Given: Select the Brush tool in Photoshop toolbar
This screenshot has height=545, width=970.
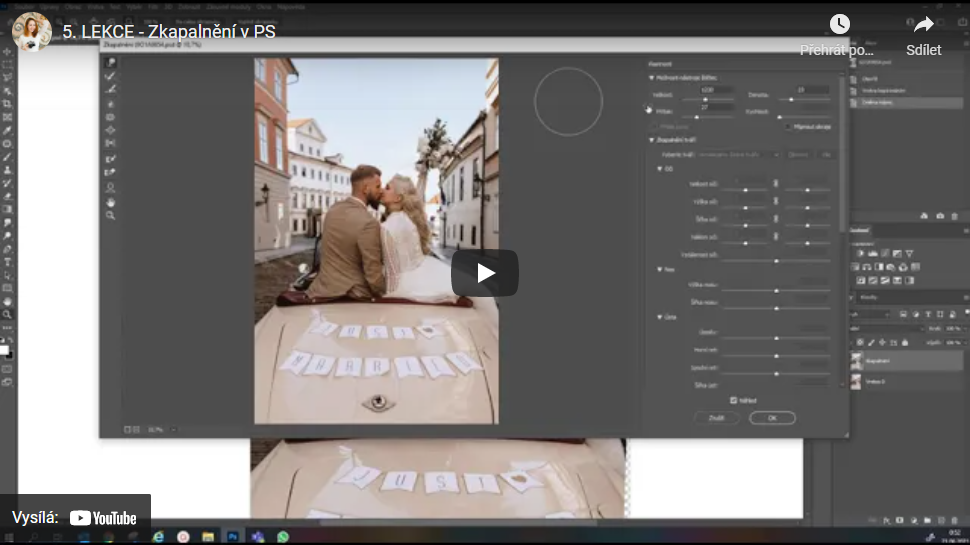Looking at the screenshot, I should point(7,157).
